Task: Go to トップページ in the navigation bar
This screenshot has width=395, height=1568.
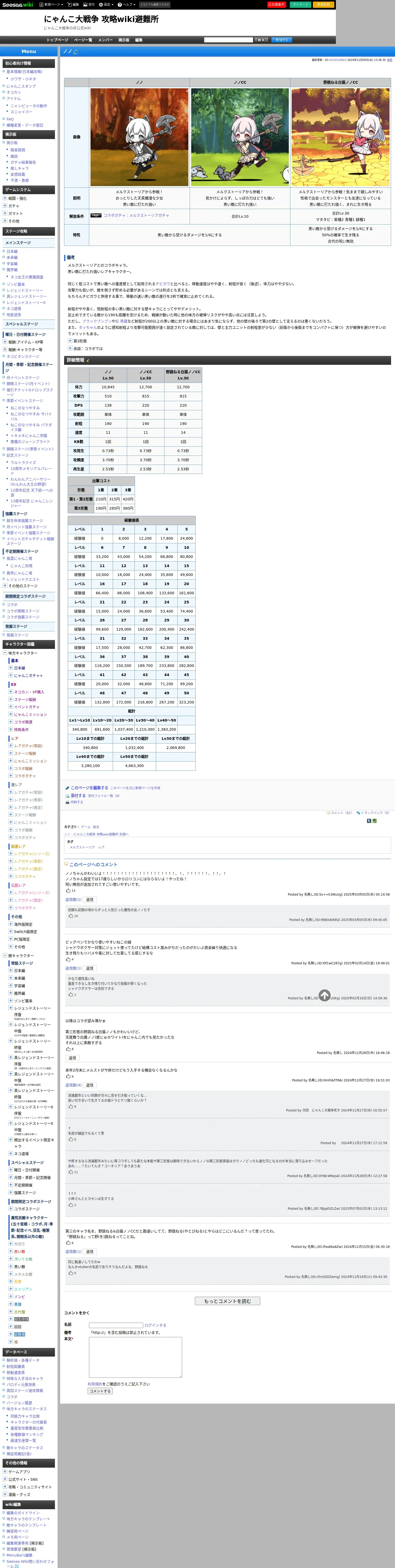Action: (57, 40)
